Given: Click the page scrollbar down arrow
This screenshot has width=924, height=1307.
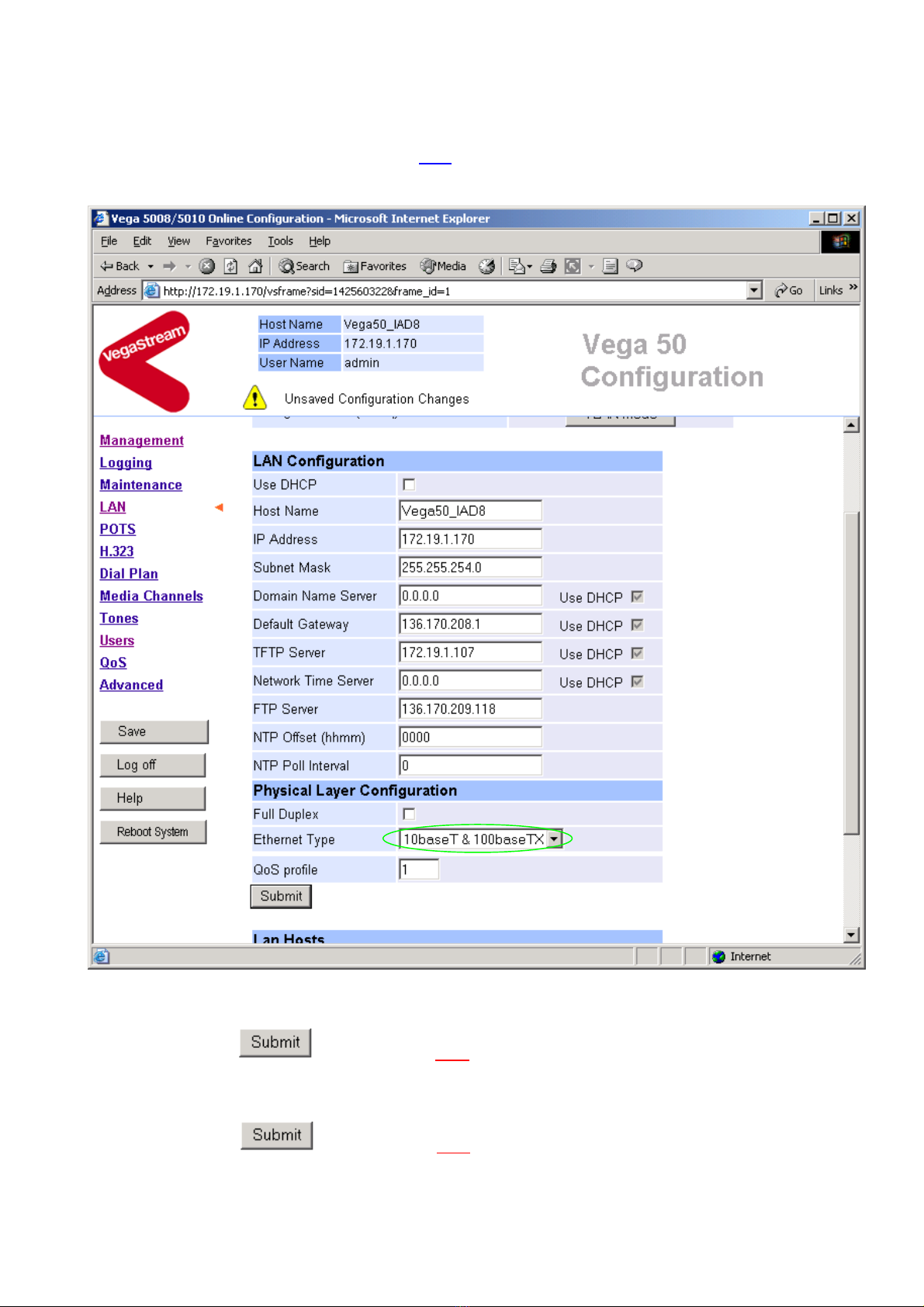Looking at the screenshot, I should pyautogui.click(x=851, y=935).
